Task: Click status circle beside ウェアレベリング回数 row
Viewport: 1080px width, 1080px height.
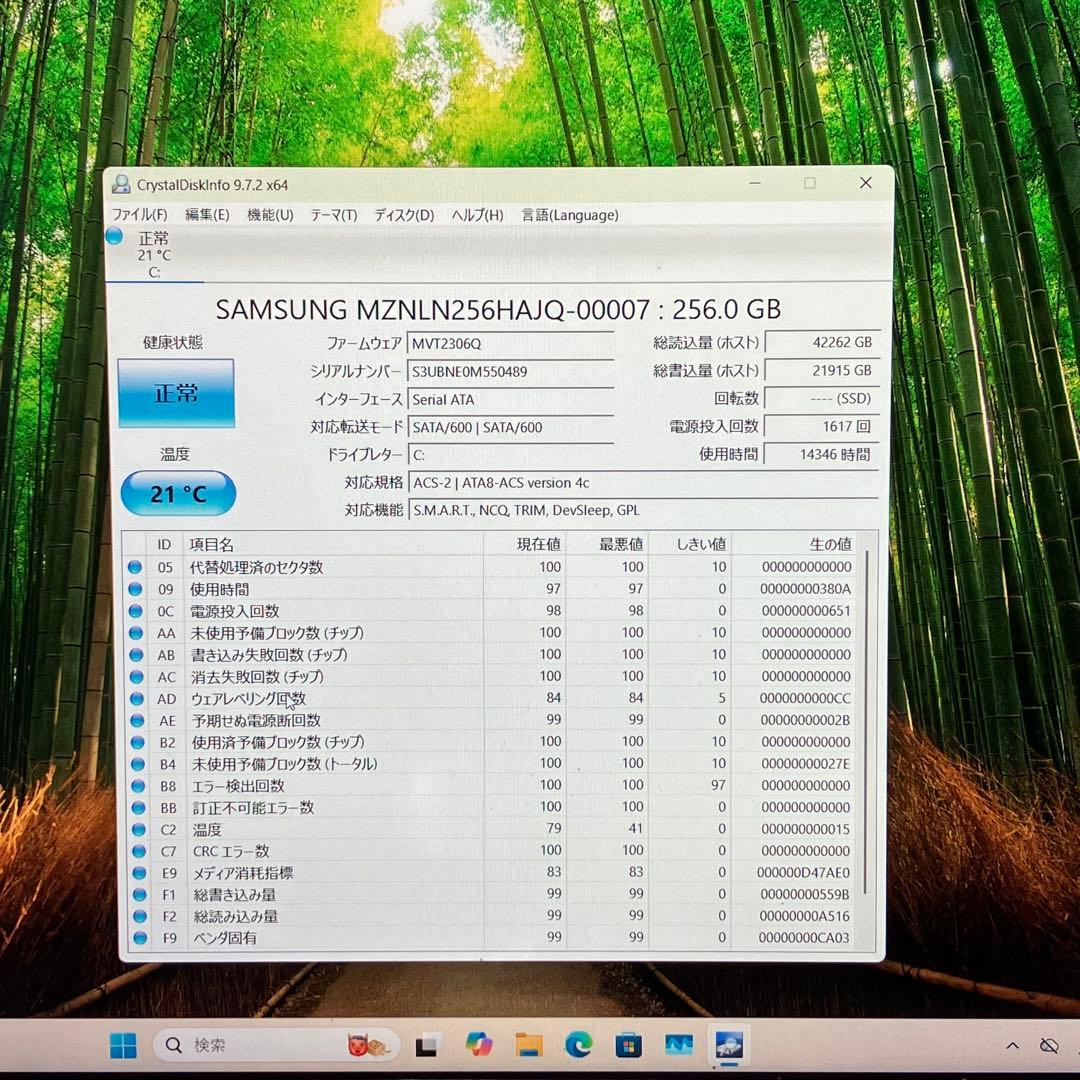Action: (x=135, y=698)
